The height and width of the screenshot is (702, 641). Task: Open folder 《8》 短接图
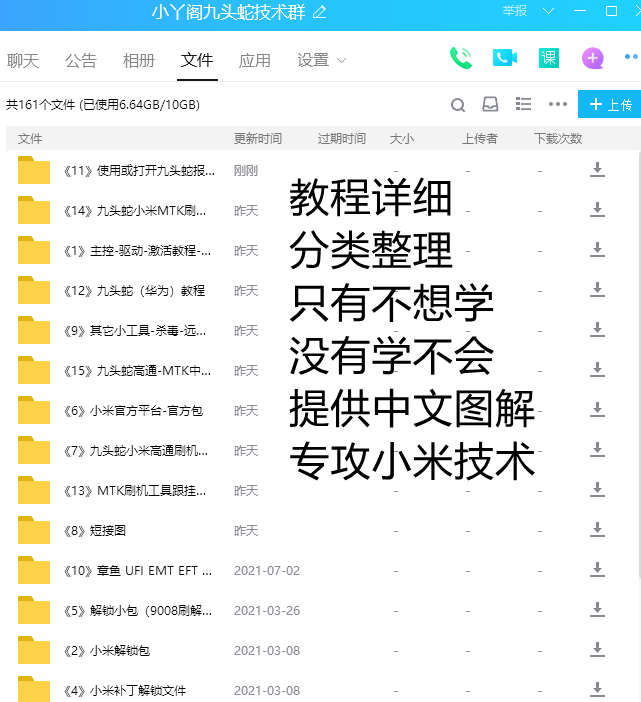click(x=95, y=531)
